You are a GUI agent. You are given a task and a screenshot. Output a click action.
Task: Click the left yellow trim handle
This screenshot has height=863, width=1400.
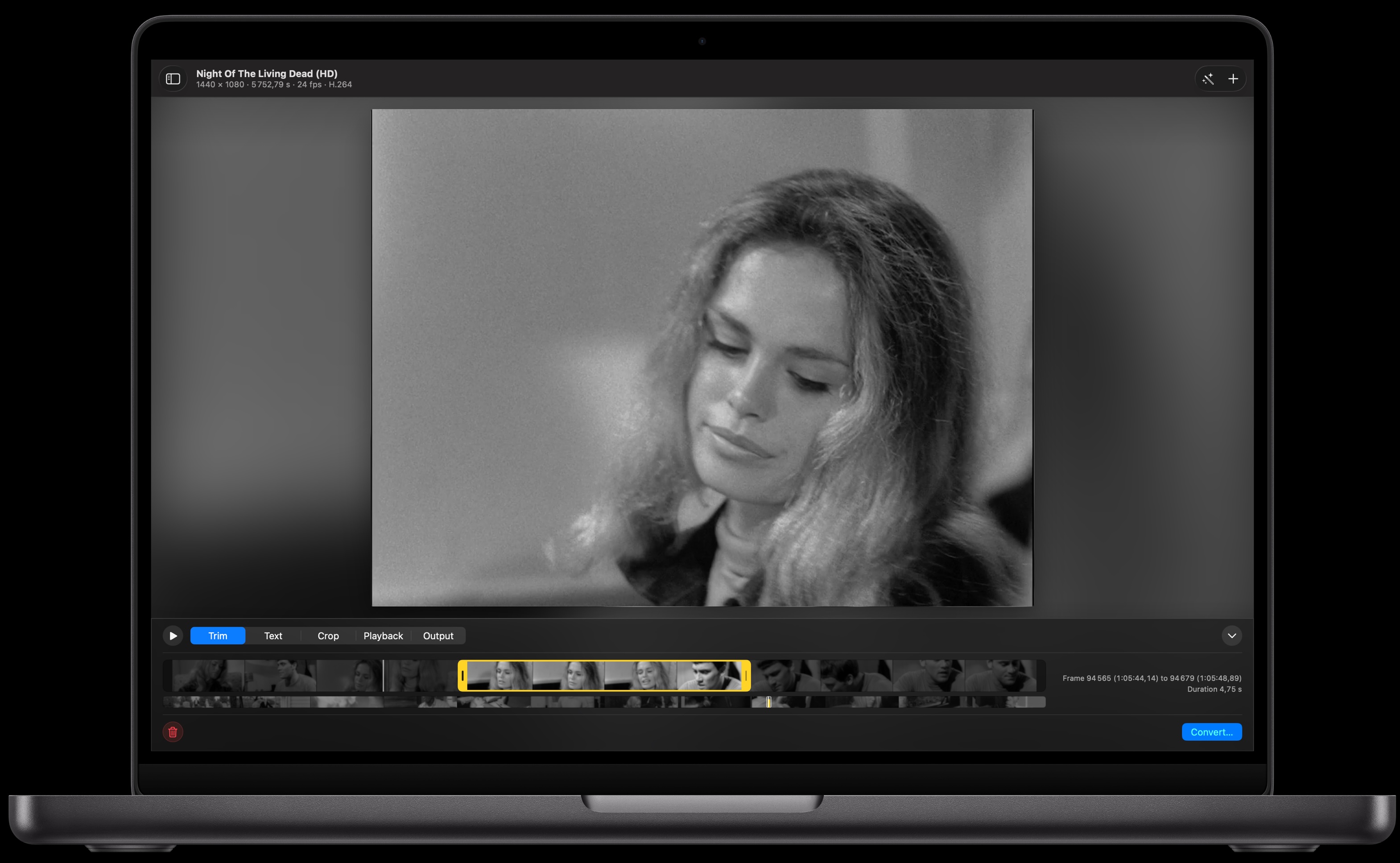coord(463,676)
